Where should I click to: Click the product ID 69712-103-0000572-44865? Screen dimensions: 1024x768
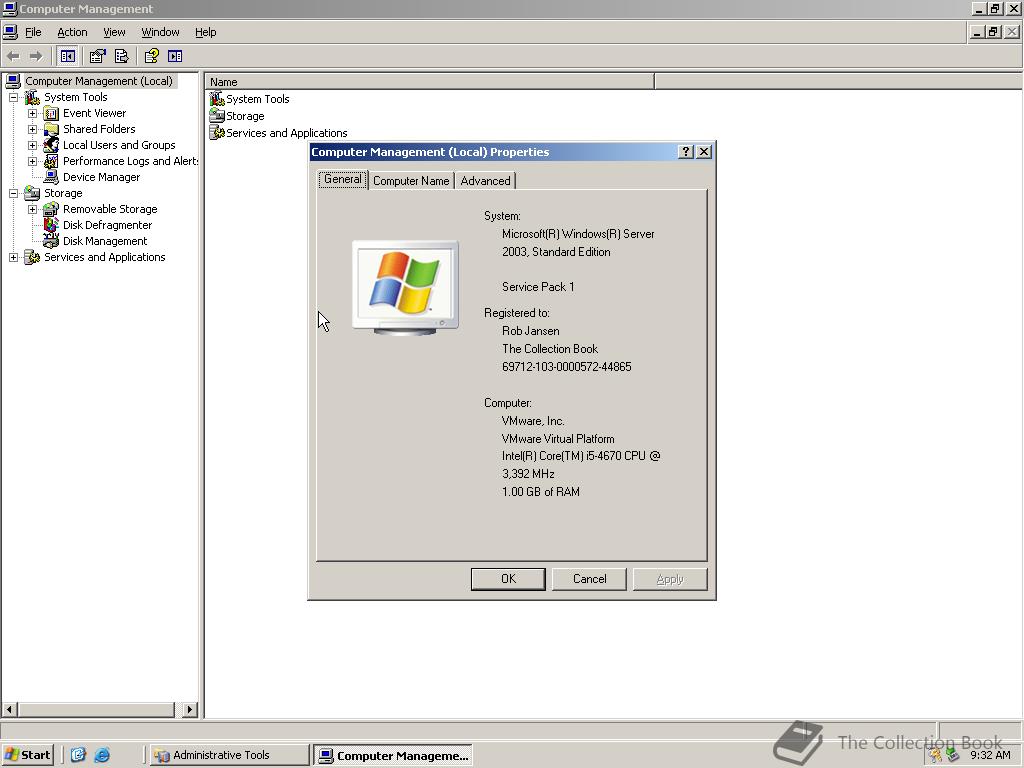(567, 367)
